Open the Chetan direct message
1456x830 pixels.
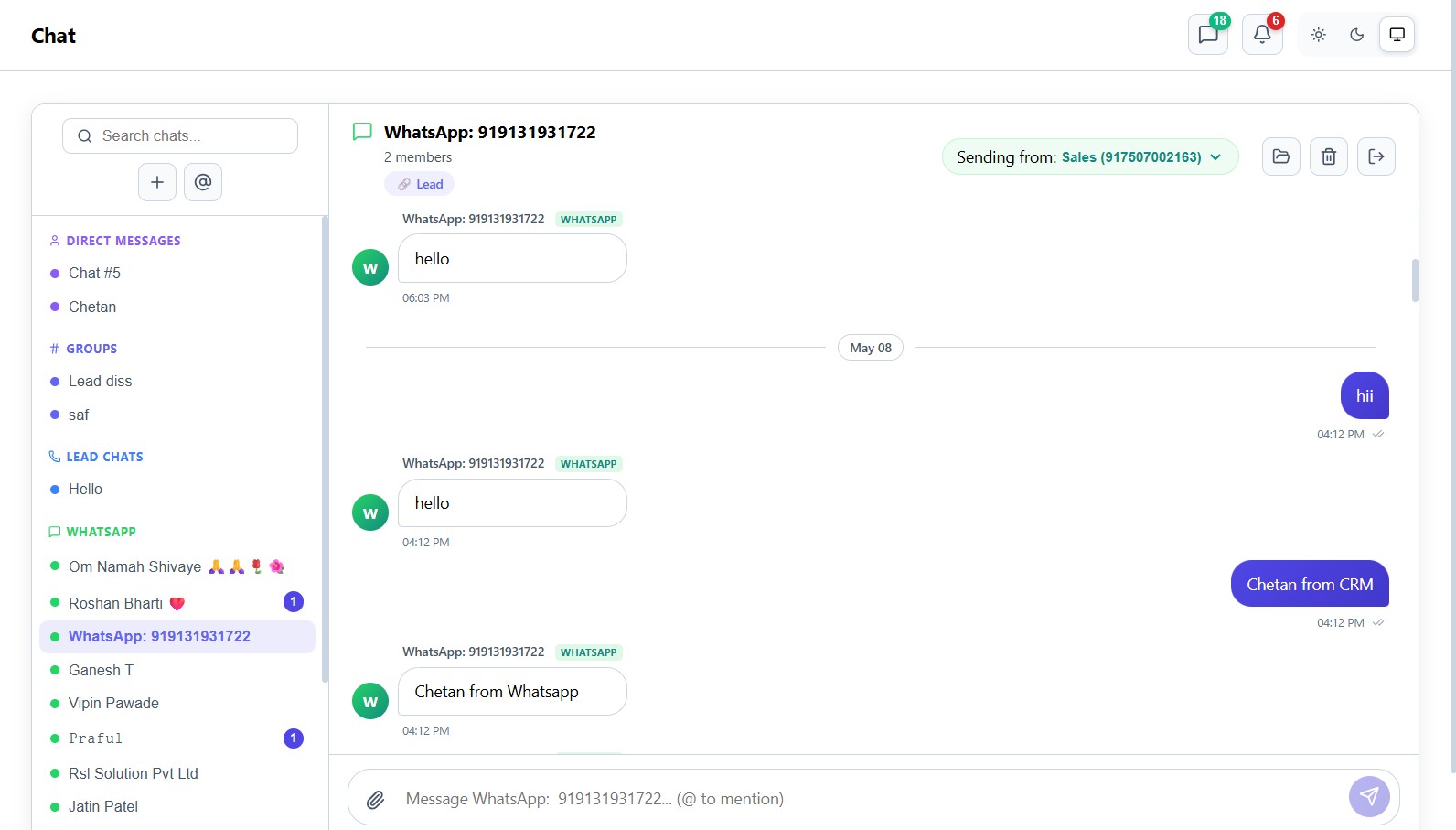coord(177,307)
